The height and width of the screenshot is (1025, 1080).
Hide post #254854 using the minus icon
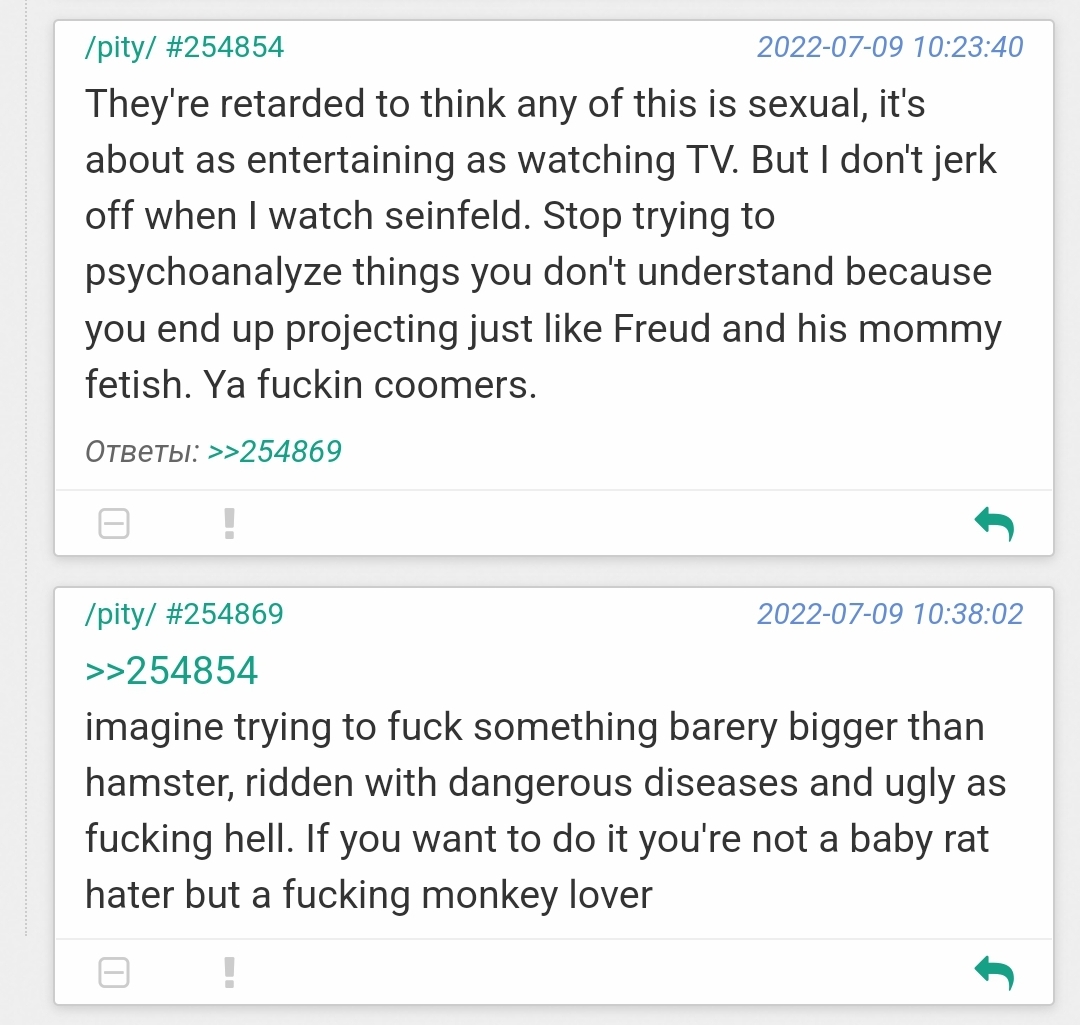click(x=114, y=523)
